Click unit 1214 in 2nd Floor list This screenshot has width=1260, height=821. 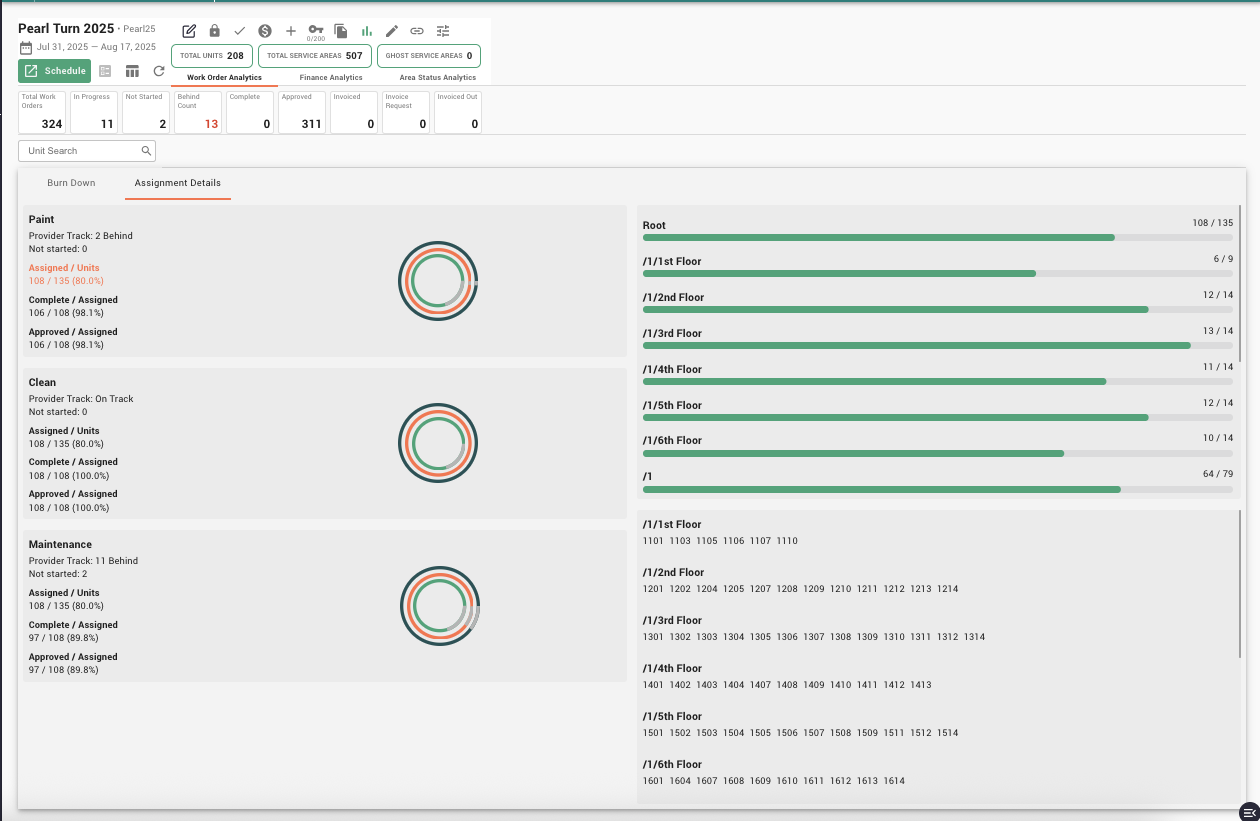pyautogui.click(x=948, y=589)
